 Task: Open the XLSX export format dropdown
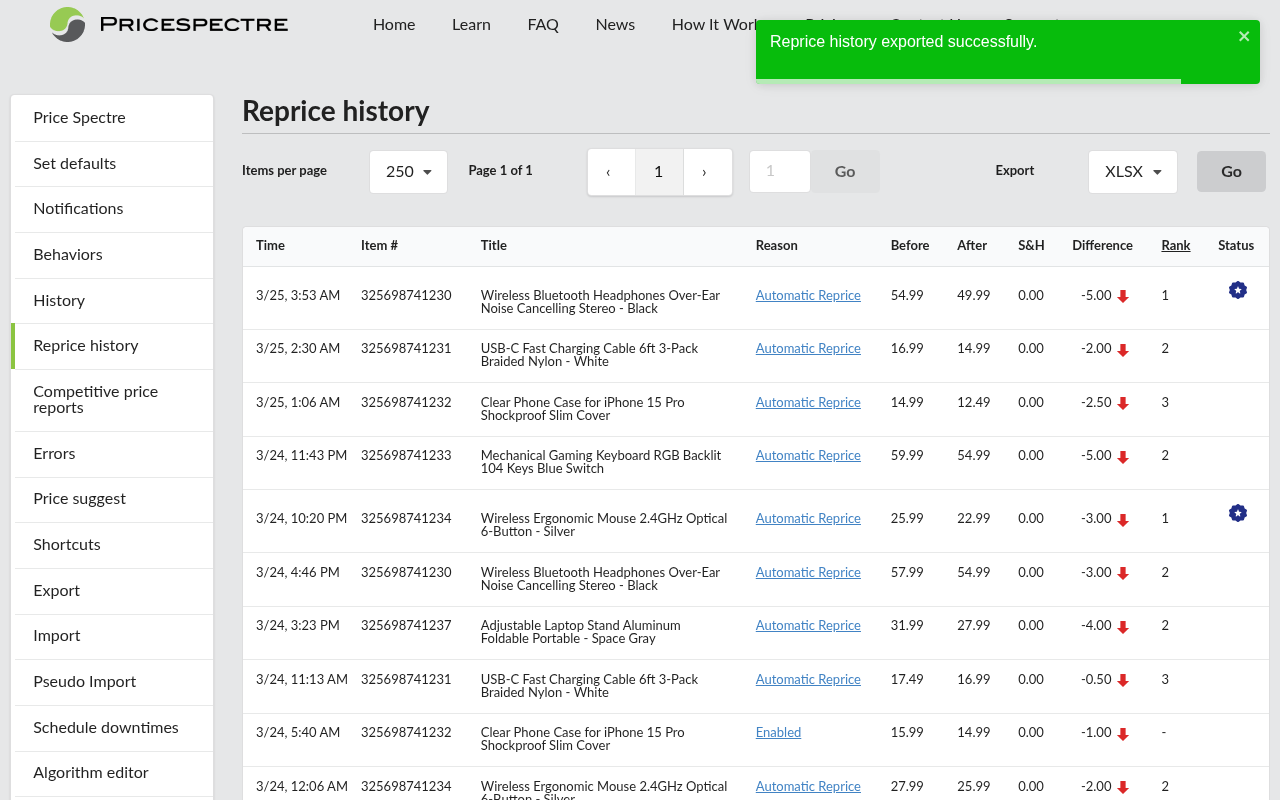click(x=1132, y=171)
